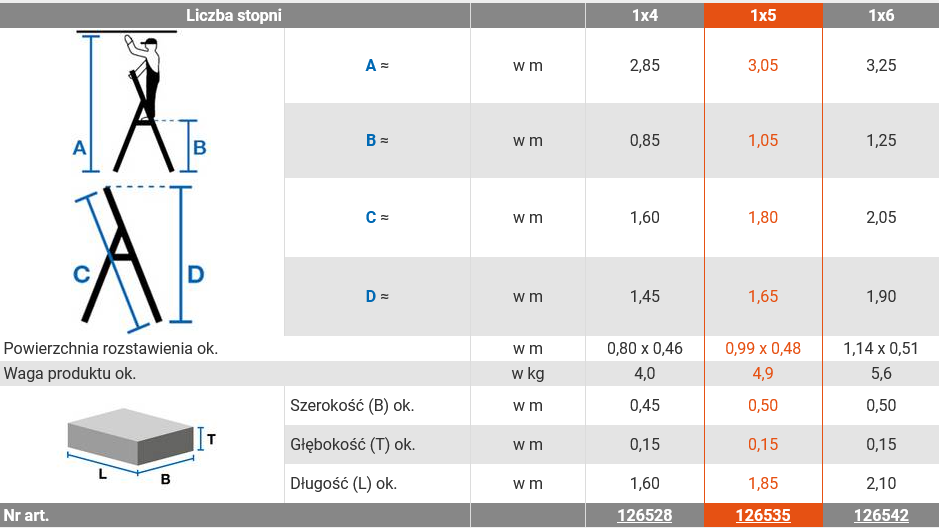939x528 pixels.
Task: Click the blue letter D on diagram
Action: [x=196, y=275]
